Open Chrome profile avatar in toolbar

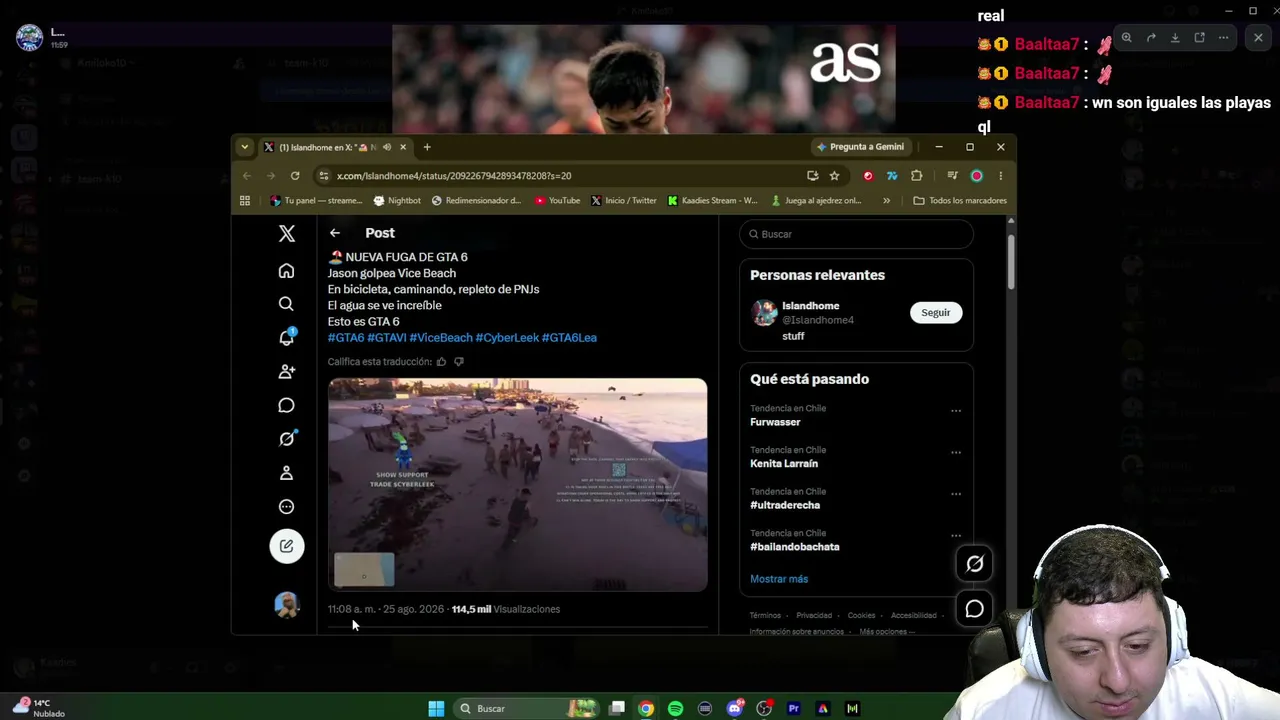click(976, 176)
